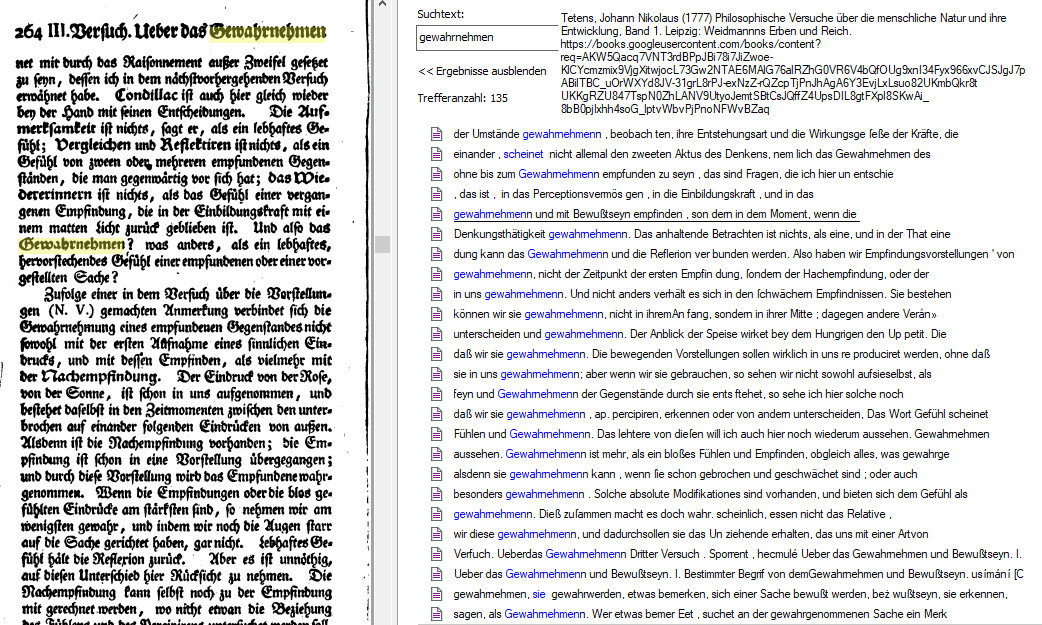Open 'Gewahrnehmenn' link after 'sagen, als'

tap(544, 614)
